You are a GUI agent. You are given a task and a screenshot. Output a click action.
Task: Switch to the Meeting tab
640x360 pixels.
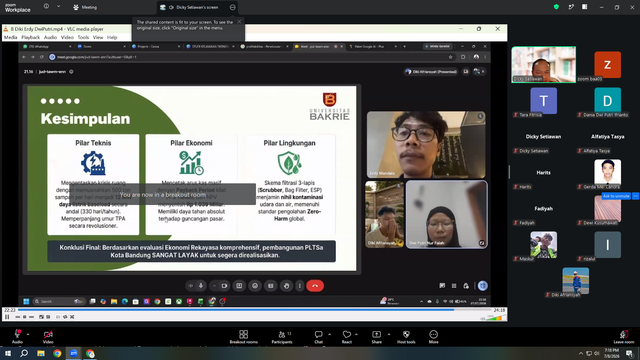tap(85, 7)
